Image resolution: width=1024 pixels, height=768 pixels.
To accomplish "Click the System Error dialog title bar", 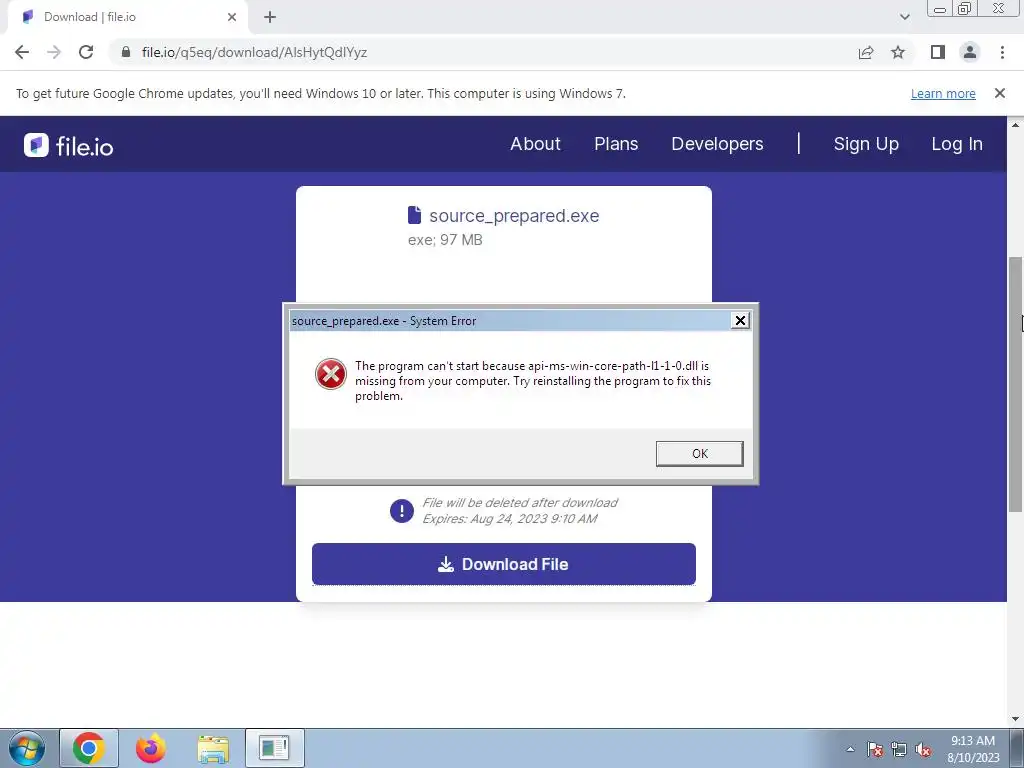I will coord(509,321).
